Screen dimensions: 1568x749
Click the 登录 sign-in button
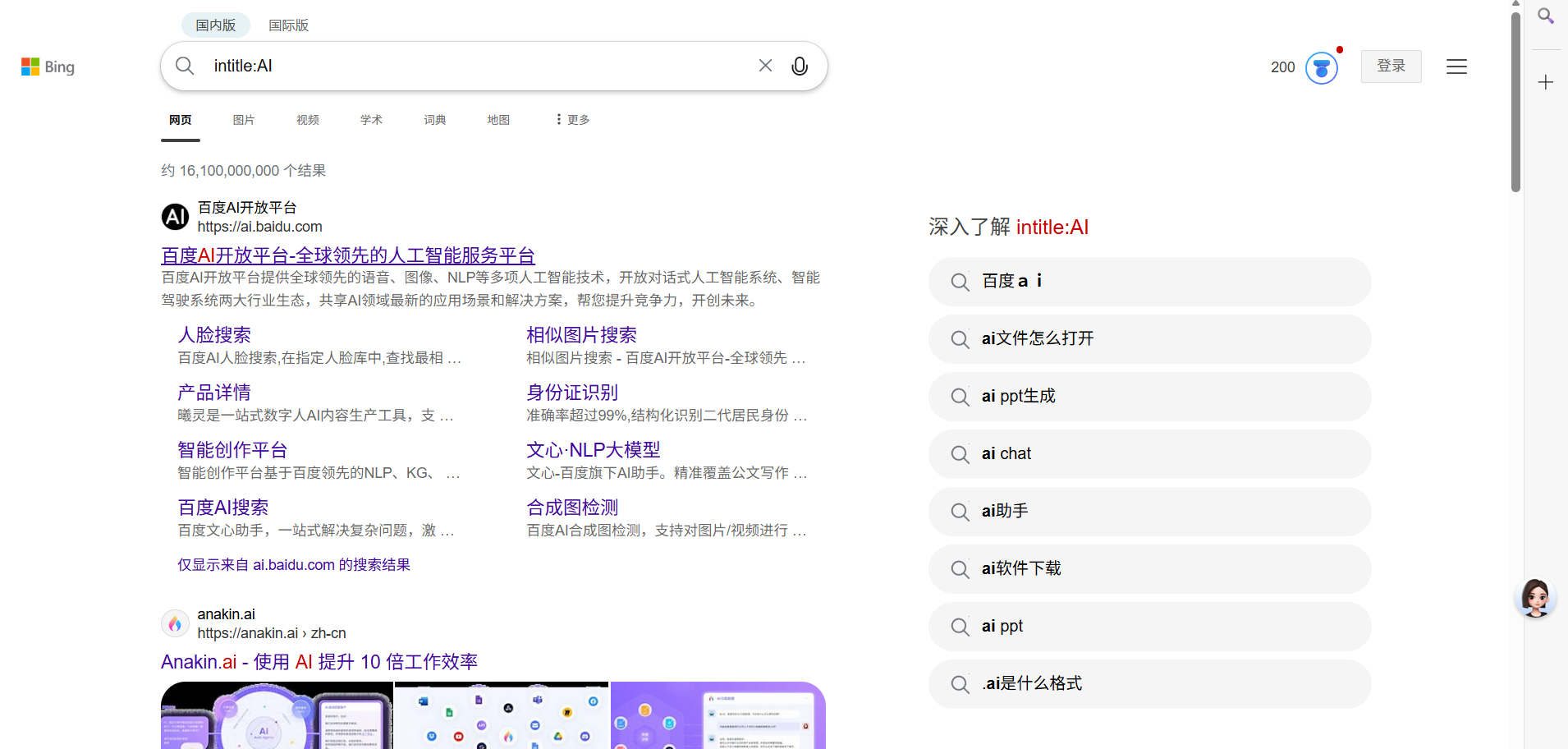click(1391, 67)
